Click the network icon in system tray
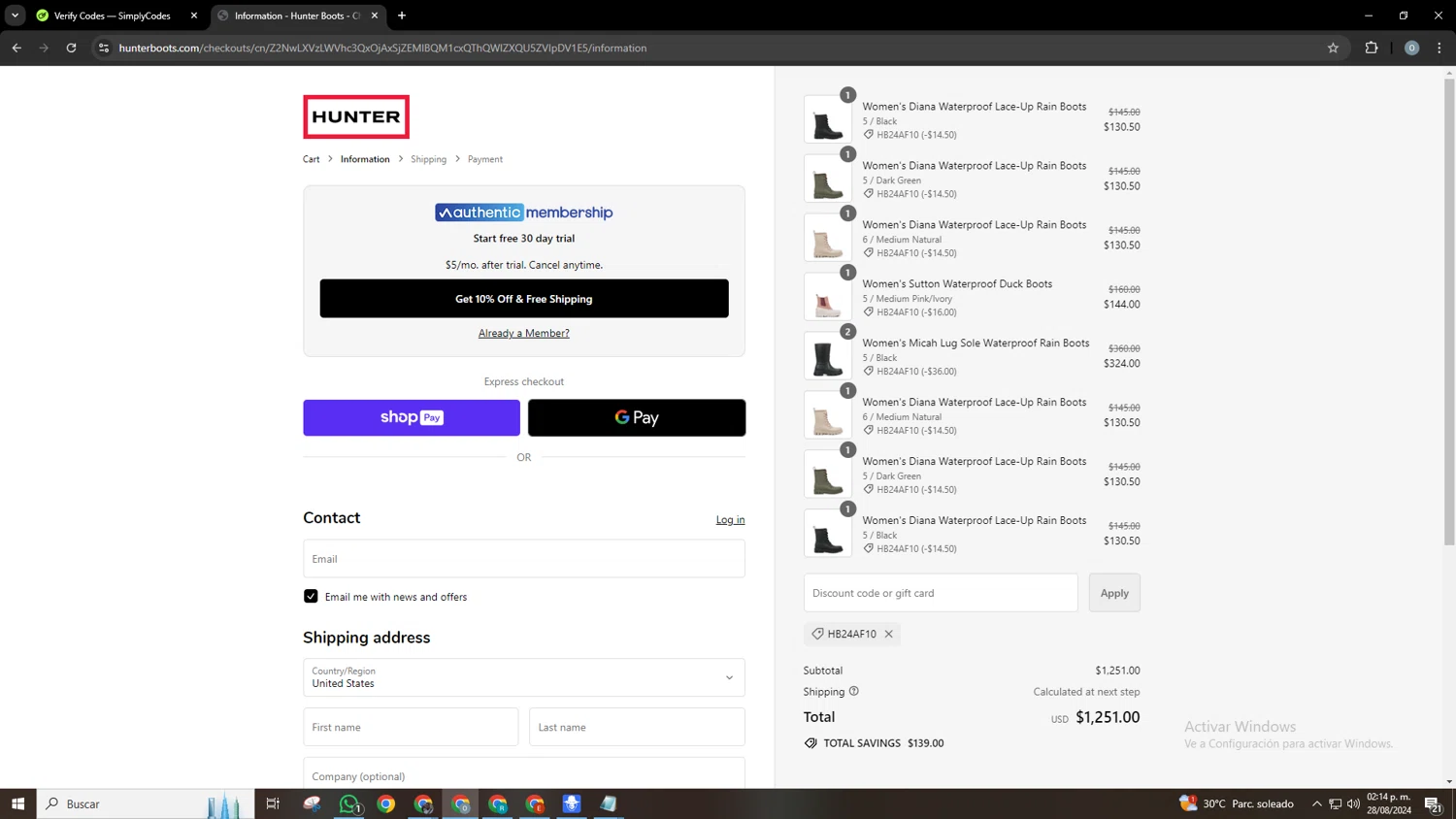Screen dimensions: 1456x819 click(x=1335, y=803)
